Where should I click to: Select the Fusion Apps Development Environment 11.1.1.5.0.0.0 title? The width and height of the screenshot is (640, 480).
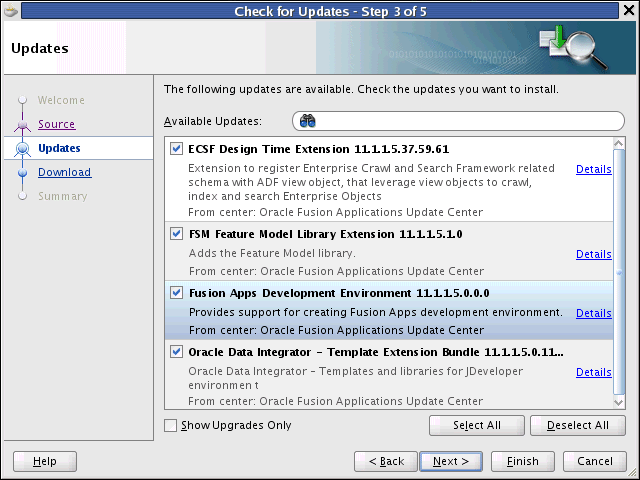pos(339,293)
